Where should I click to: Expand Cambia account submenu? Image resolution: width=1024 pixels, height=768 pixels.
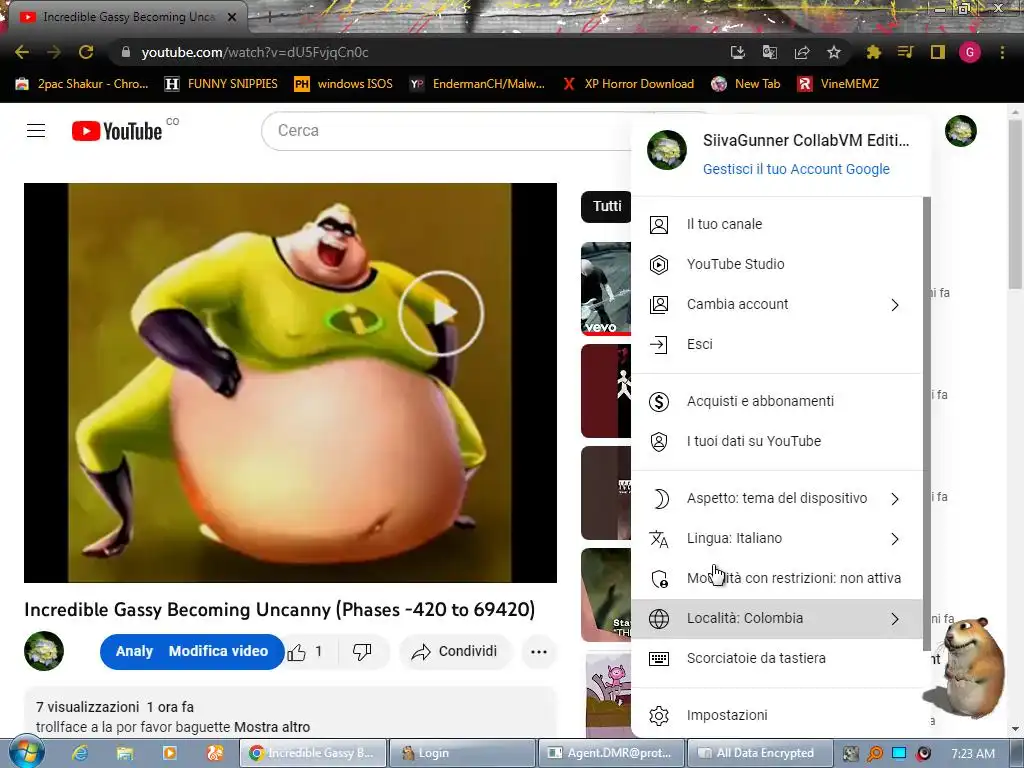tap(777, 304)
